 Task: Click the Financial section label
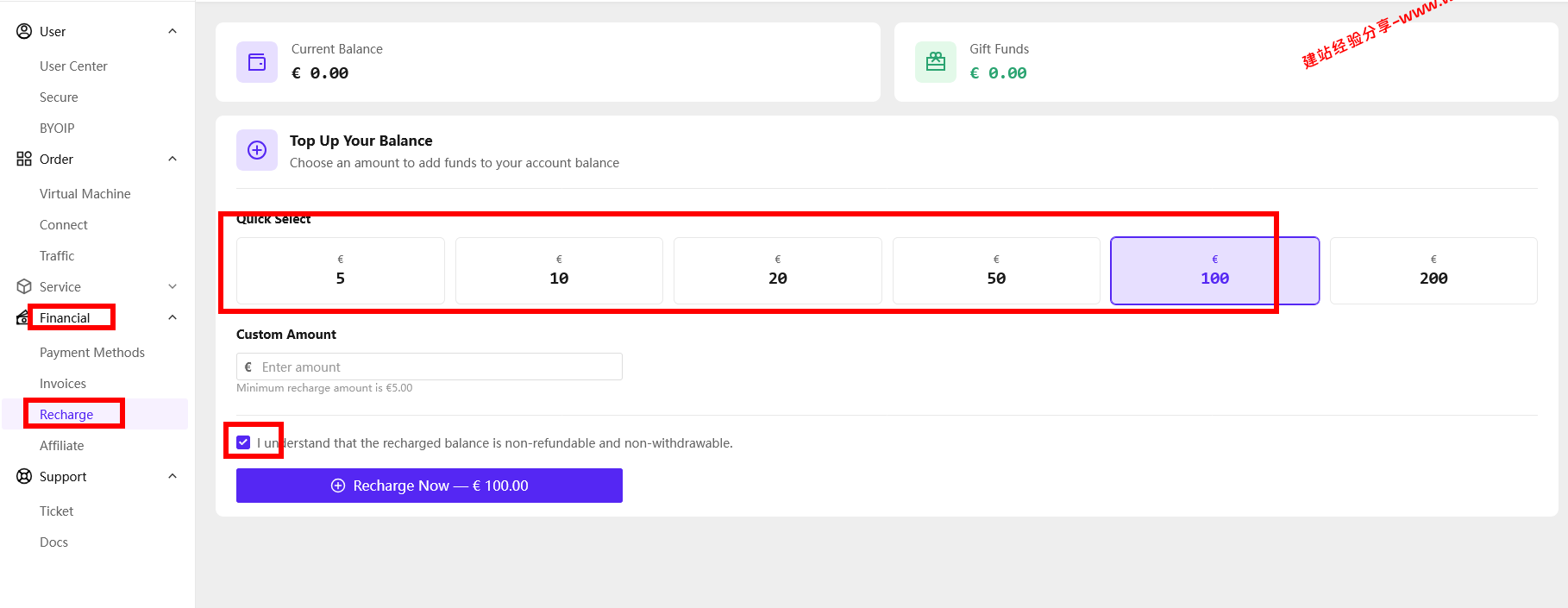pyautogui.click(x=65, y=318)
